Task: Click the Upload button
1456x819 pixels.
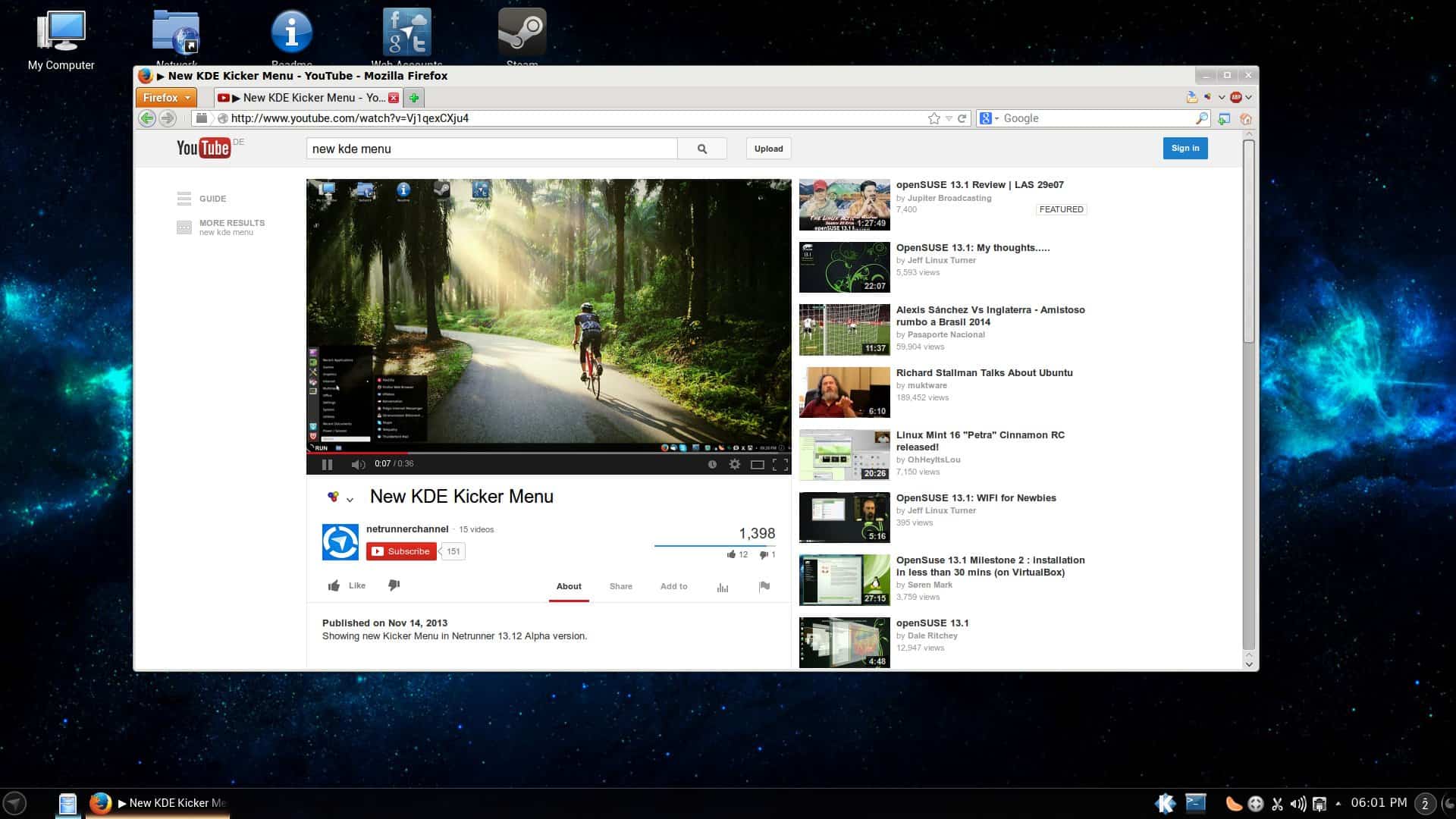Action: [768, 149]
